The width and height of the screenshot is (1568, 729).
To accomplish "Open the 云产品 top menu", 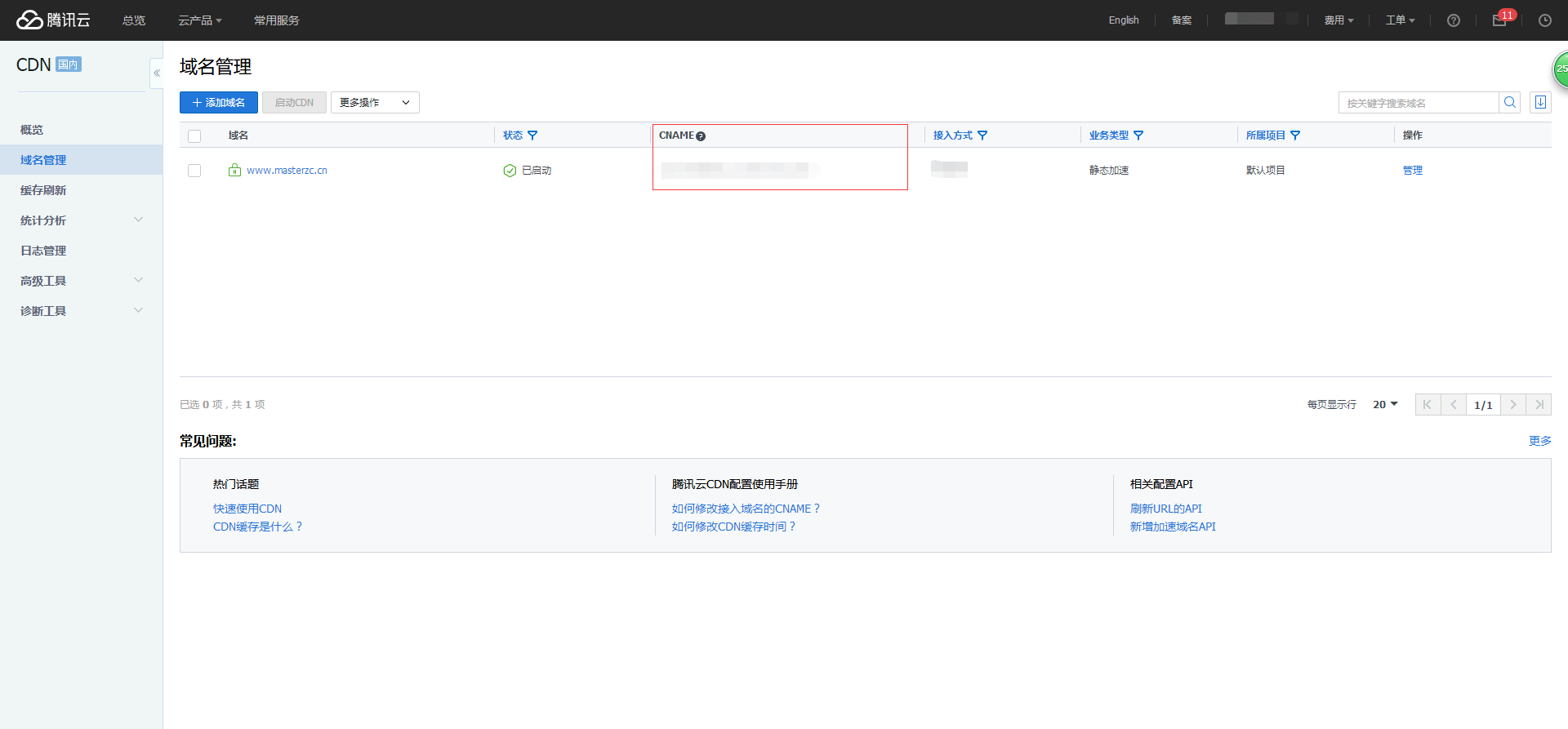I will (199, 20).
